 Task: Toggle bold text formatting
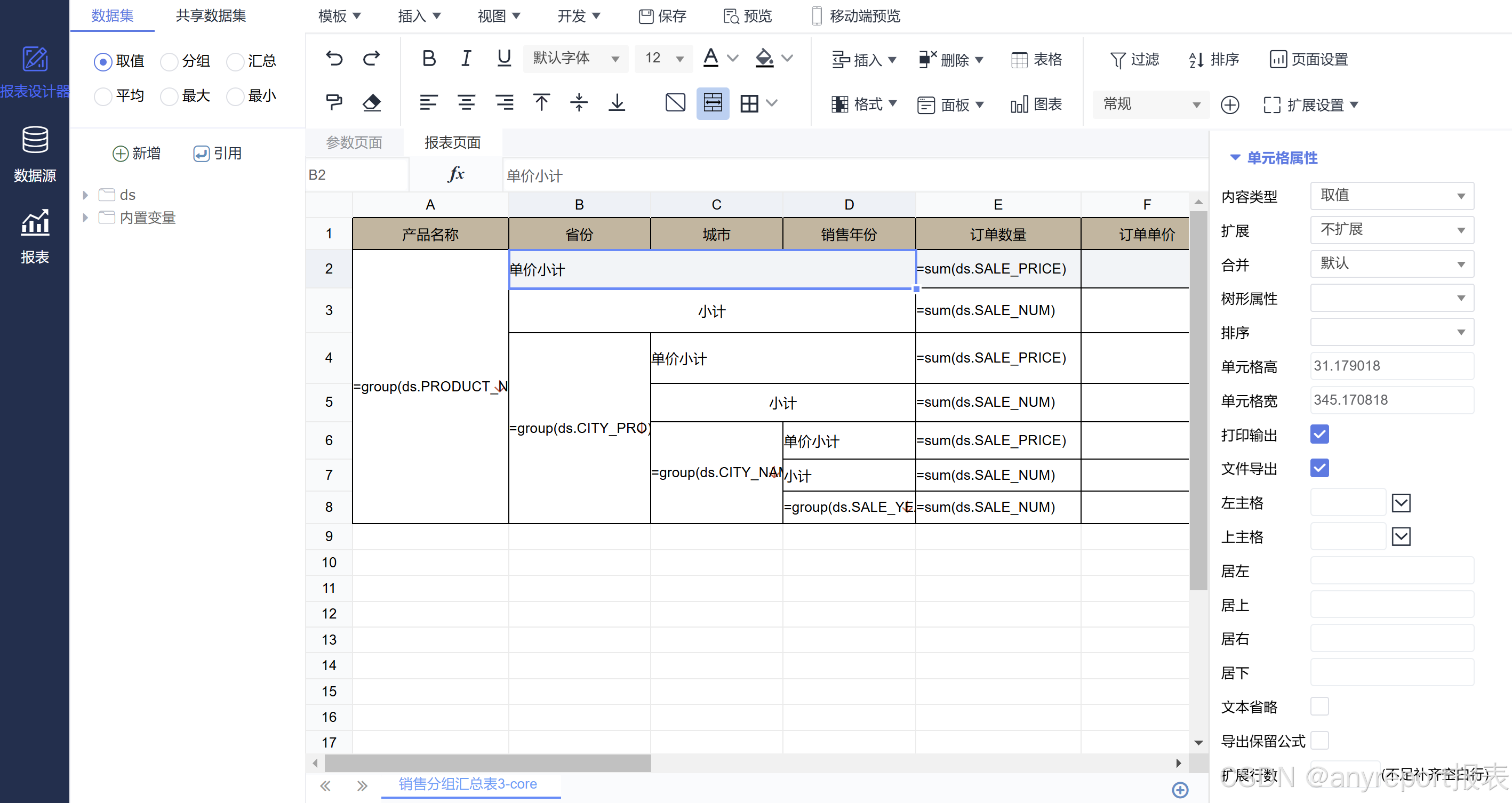(x=428, y=58)
